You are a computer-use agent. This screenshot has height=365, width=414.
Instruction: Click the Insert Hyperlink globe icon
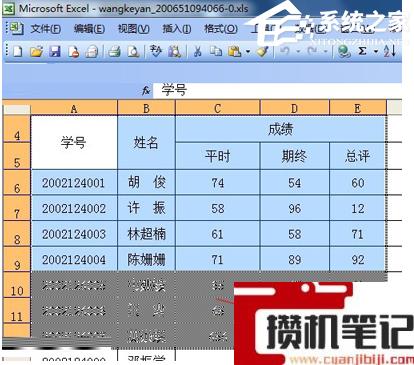(x=344, y=52)
